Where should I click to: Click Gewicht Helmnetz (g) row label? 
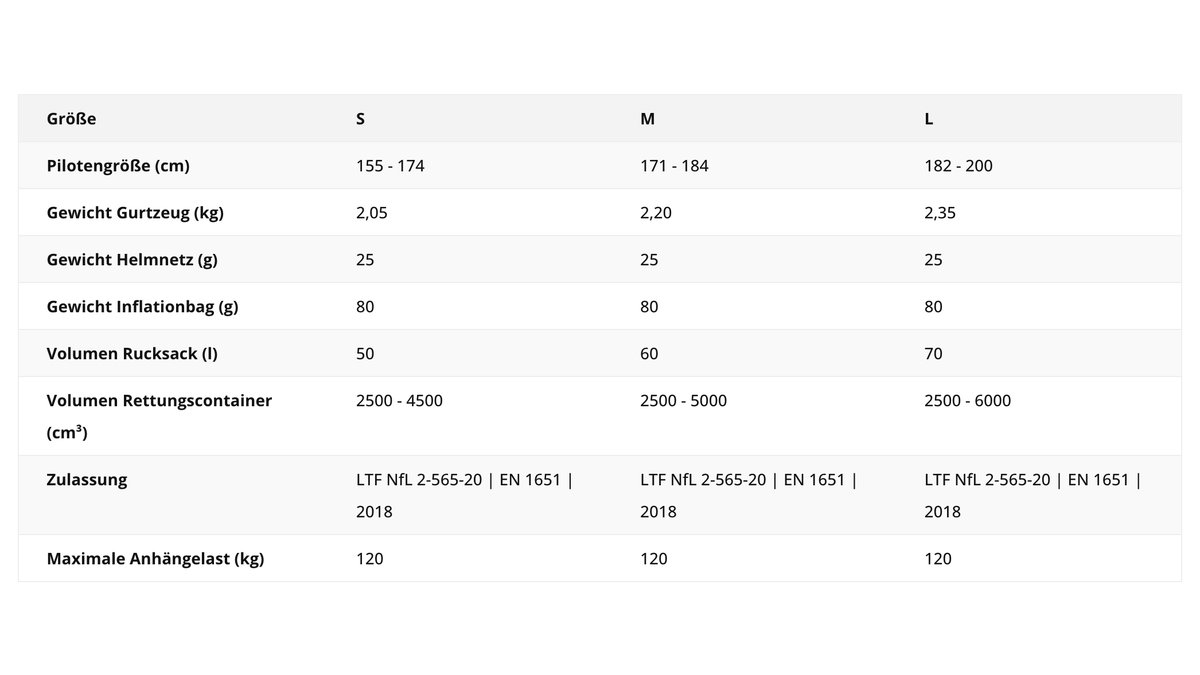(x=132, y=260)
